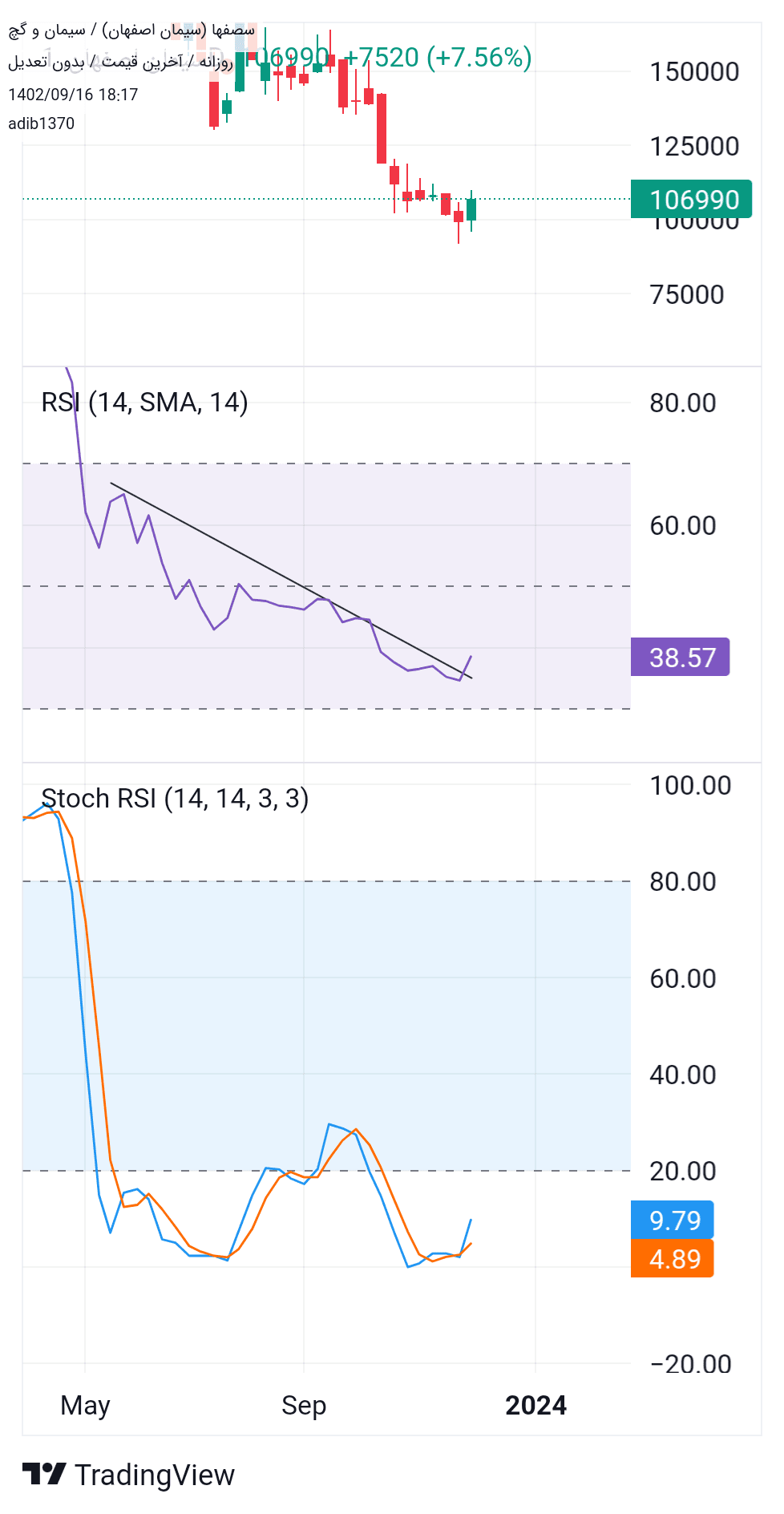Select the RSI (14, SMA, 14) indicator title

(144, 402)
